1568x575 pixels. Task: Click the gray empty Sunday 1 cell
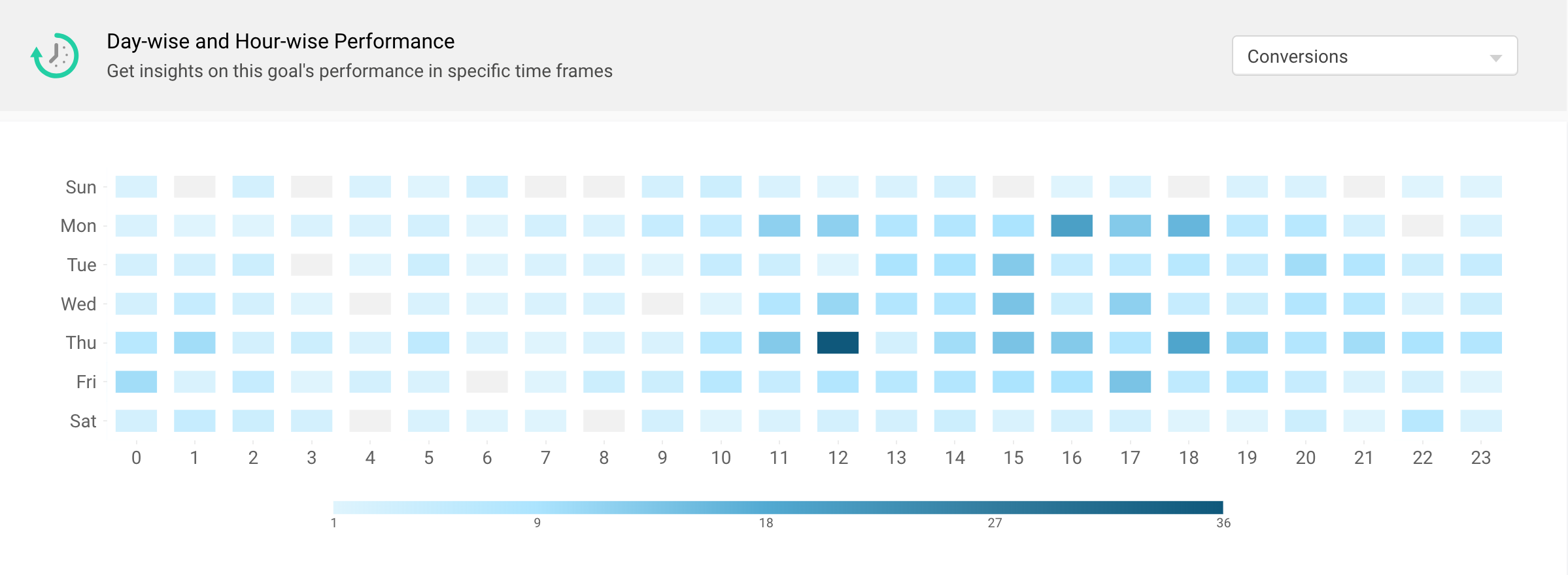coord(195,187)
